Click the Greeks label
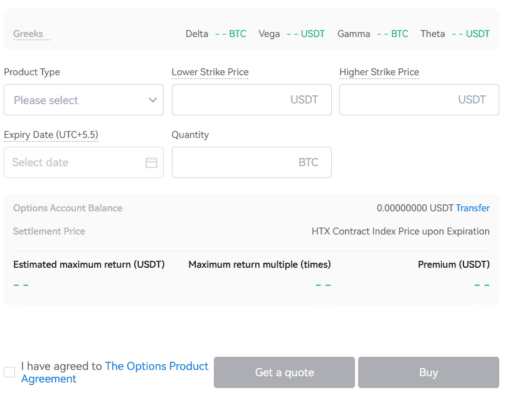Screen dimensions: 508x400 [x=28, y=34]
